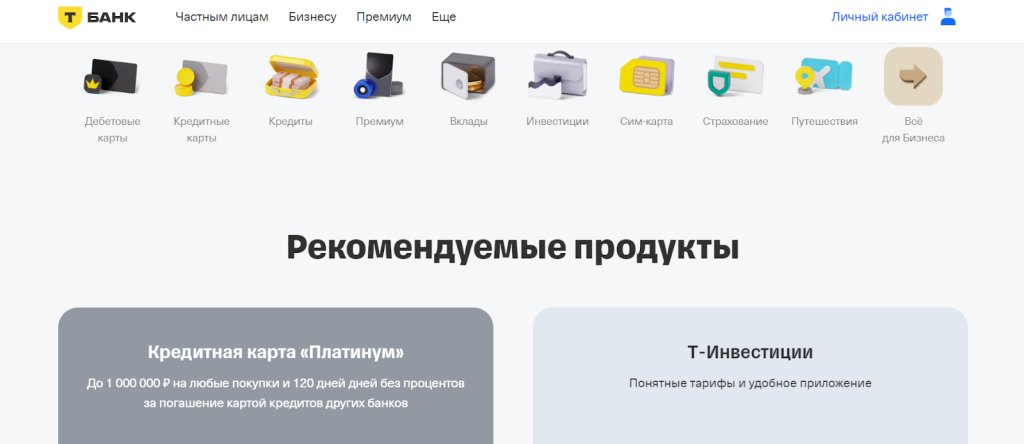Open the Premium black card holder icon

point(379,75)
